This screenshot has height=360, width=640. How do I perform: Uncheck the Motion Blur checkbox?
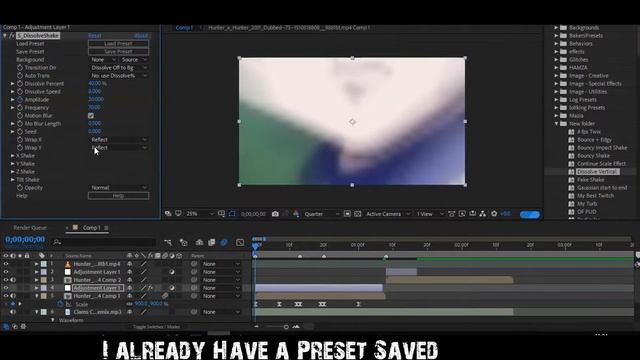pyautogui.click(x=91, y=116)
